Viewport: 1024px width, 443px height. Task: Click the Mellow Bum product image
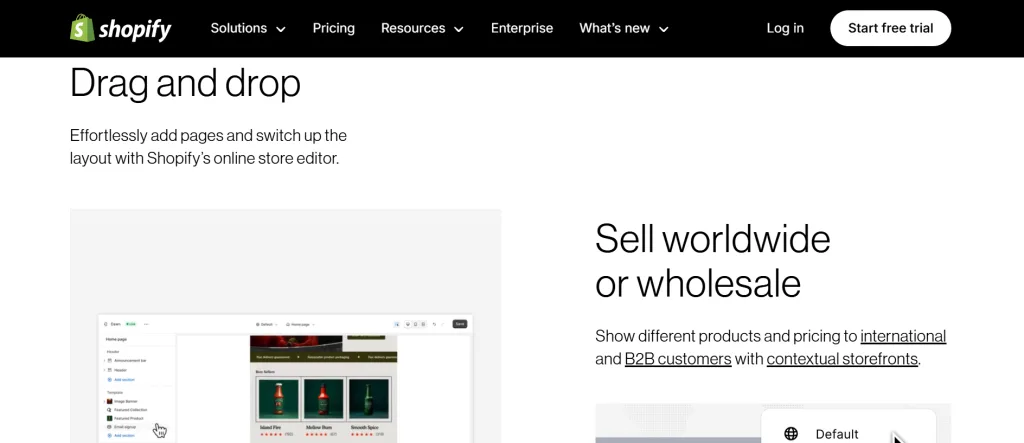click(323, 399)
